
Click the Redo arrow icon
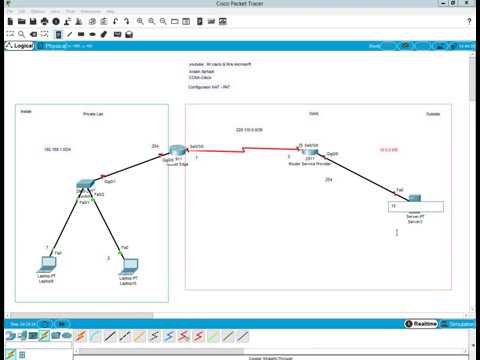[127, 22]
